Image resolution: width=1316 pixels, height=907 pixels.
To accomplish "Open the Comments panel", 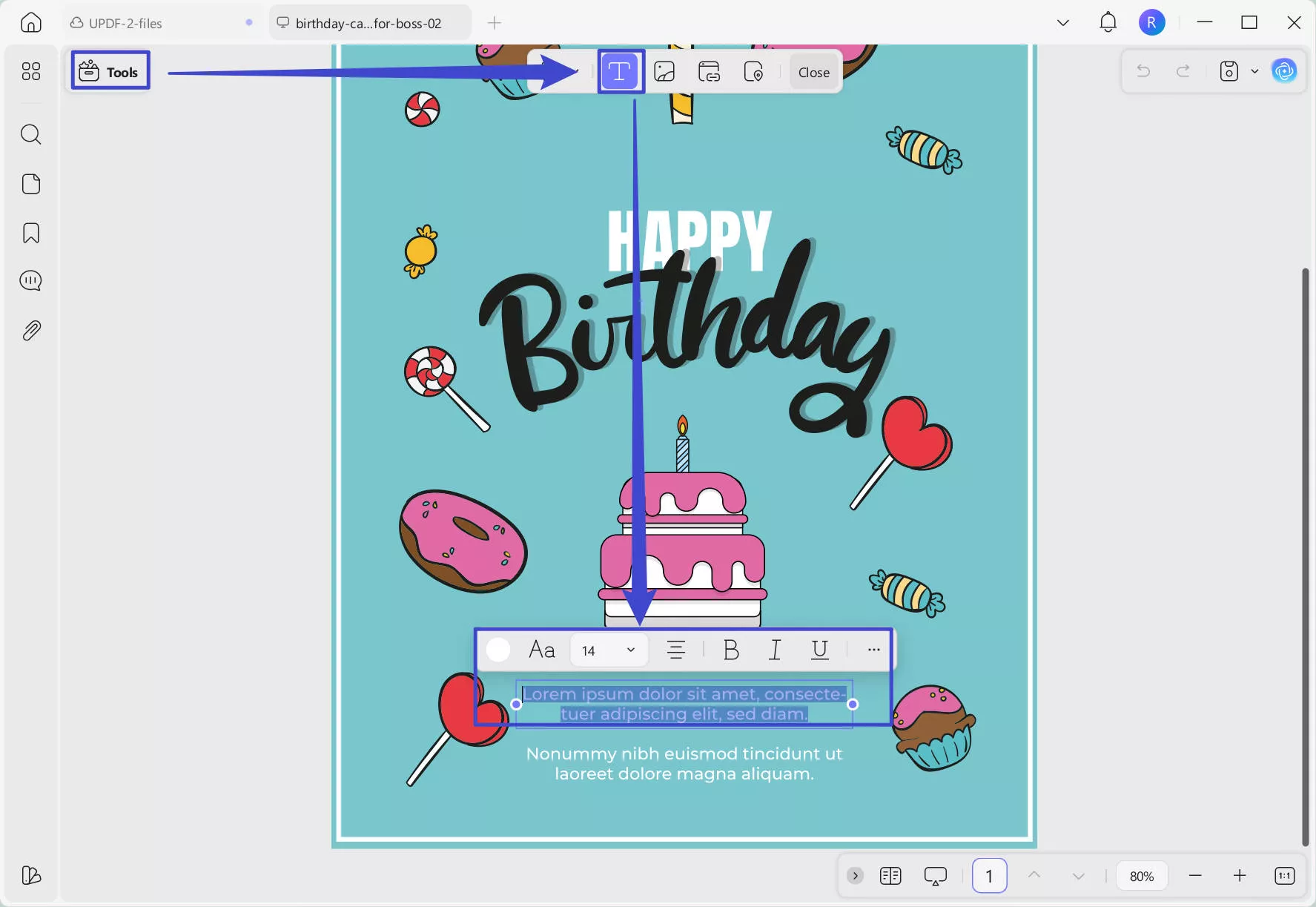I will pyautogui.click(x=30, y=280).
